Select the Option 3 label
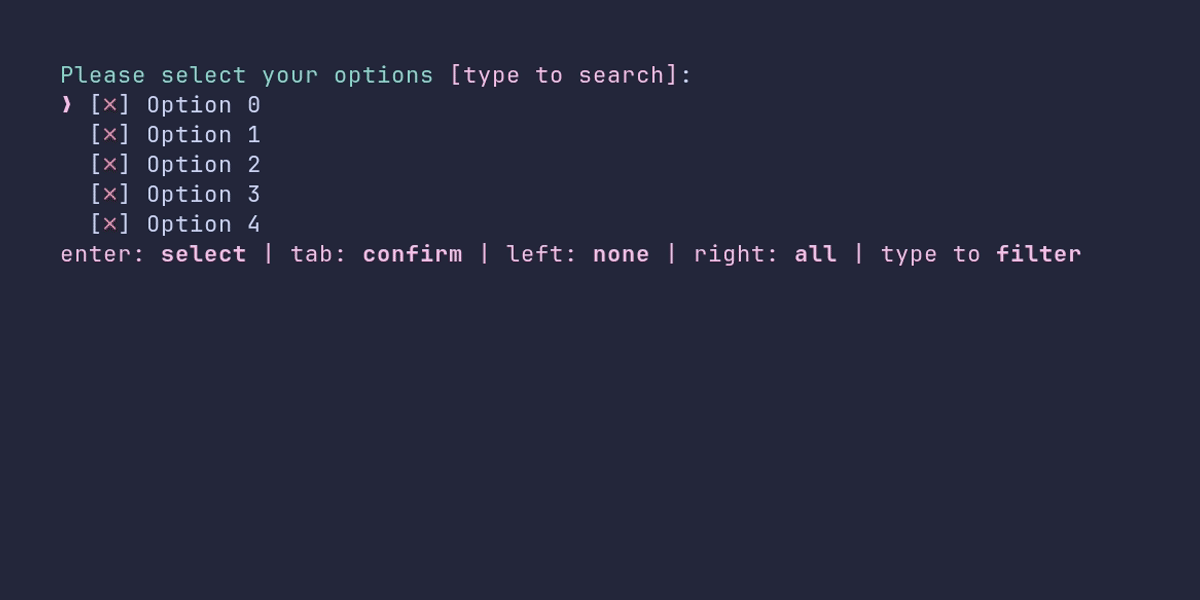 (x=204, y=195)
